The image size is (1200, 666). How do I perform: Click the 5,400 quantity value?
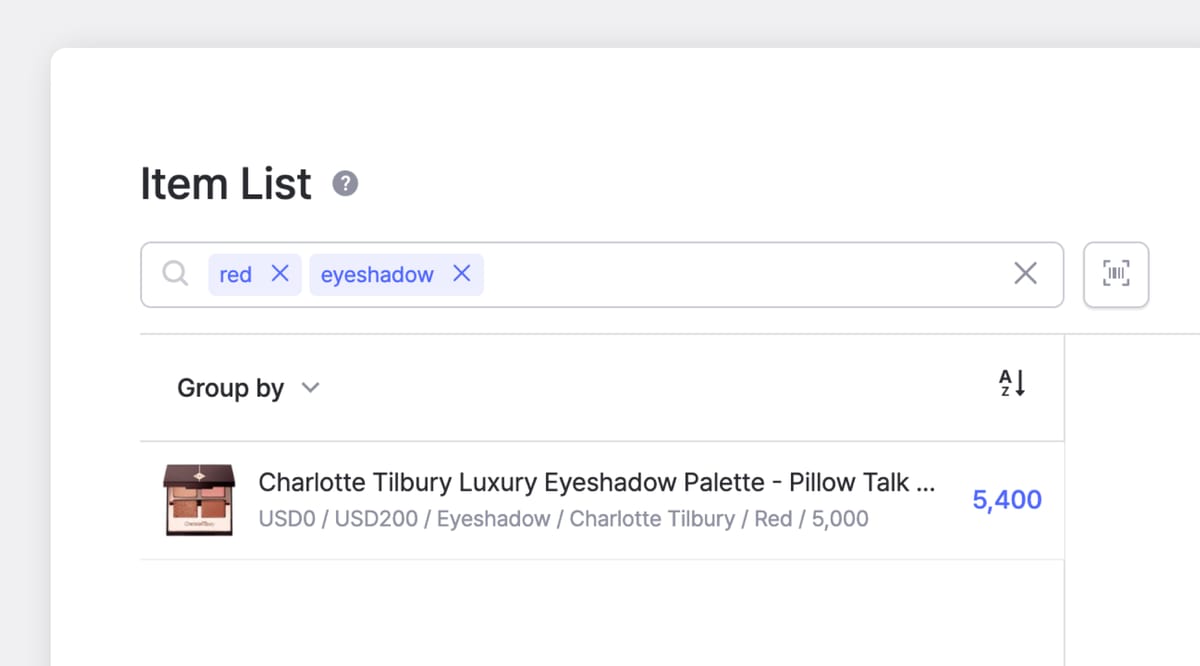[1007, 500]
